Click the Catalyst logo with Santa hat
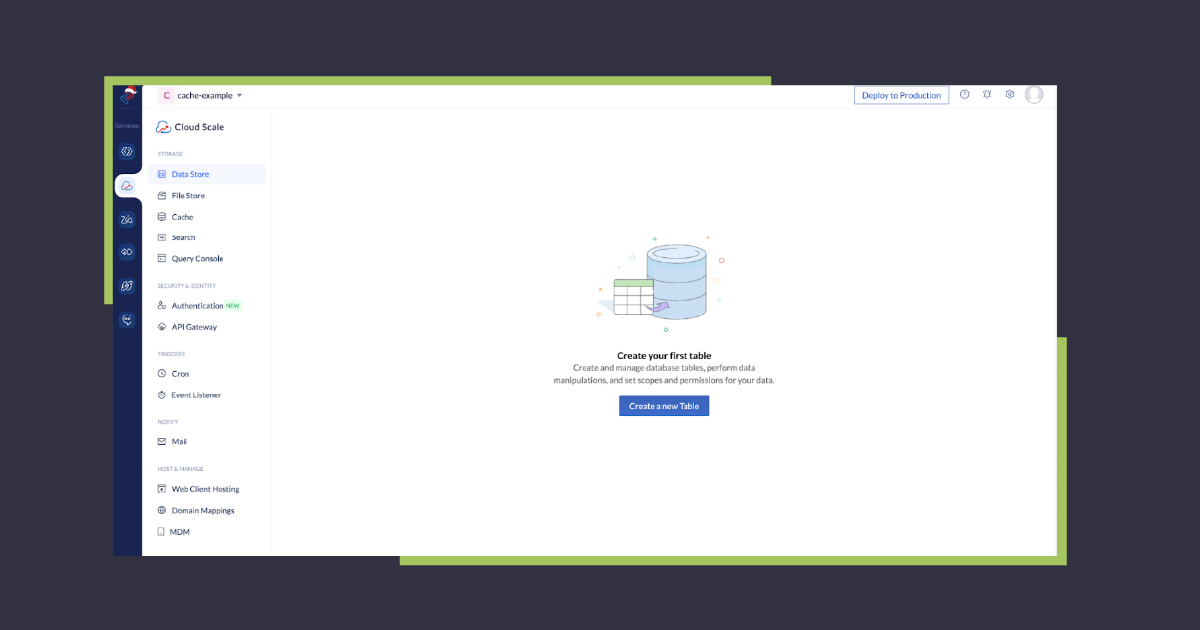The image size is (1200, 630). click(x=127, y=98)
